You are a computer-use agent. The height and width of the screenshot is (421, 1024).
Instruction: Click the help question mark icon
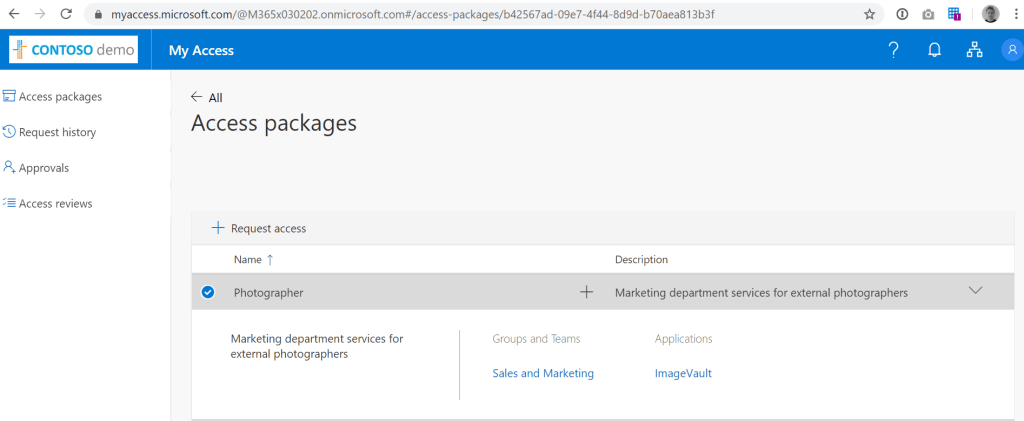pos(894,51)
